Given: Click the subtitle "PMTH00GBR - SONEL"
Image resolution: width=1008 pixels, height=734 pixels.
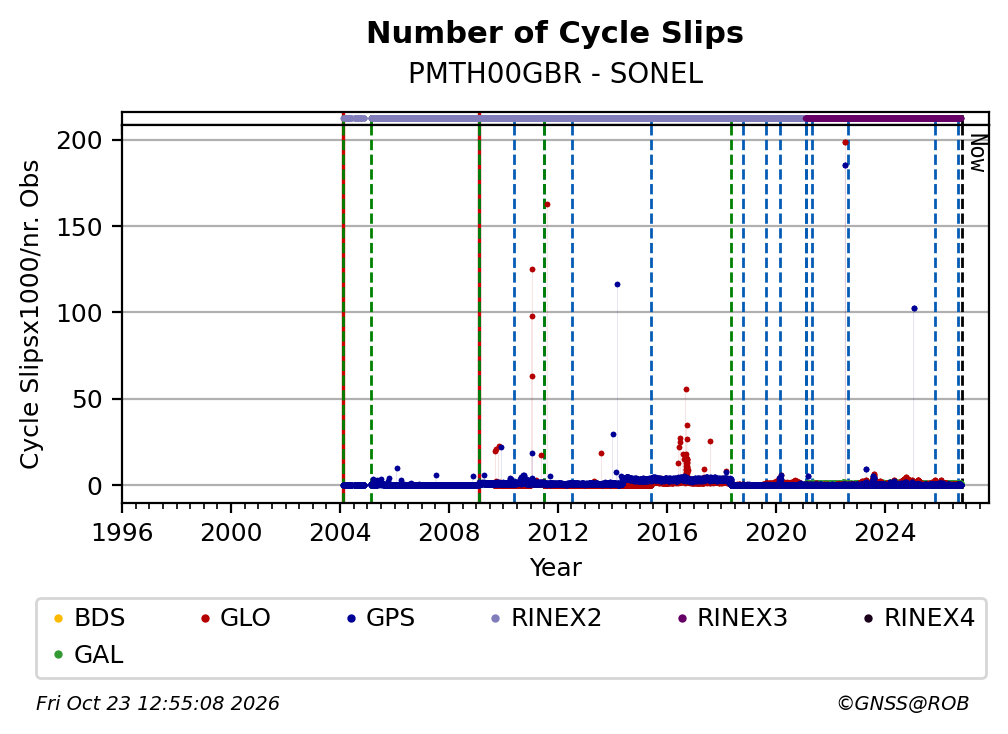Looking at the screenshot, I should [555, 74].
